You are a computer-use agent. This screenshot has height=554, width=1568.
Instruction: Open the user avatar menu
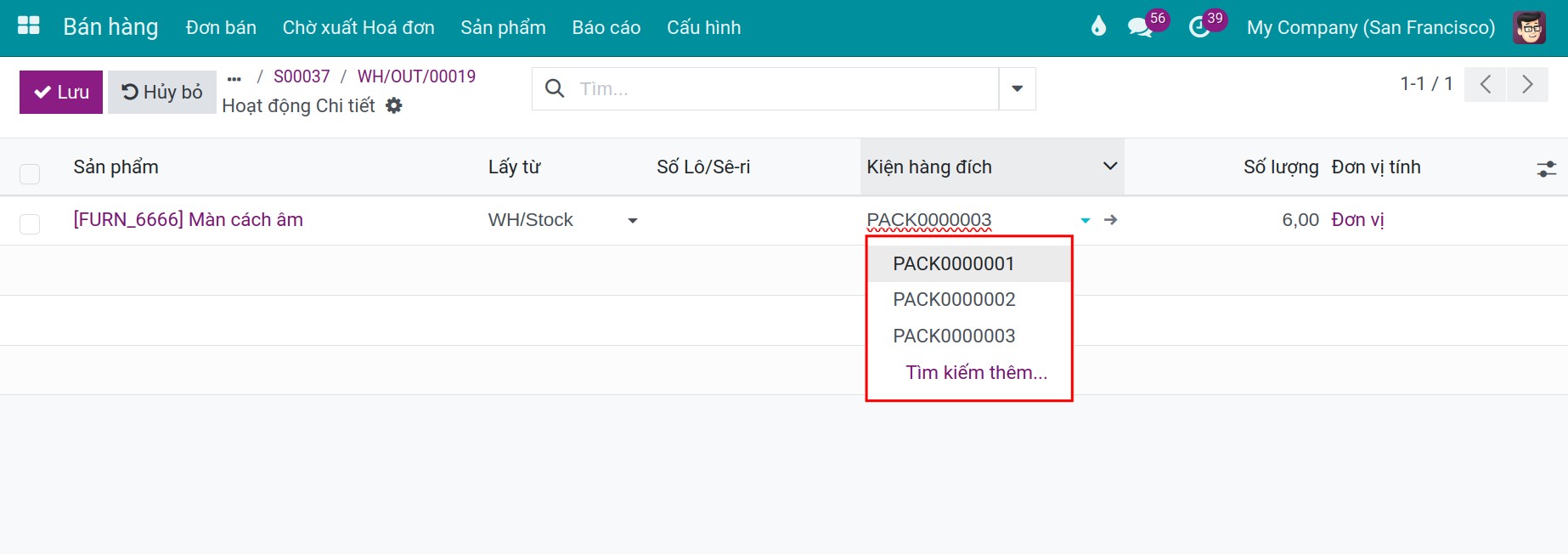click(1529, 27)
